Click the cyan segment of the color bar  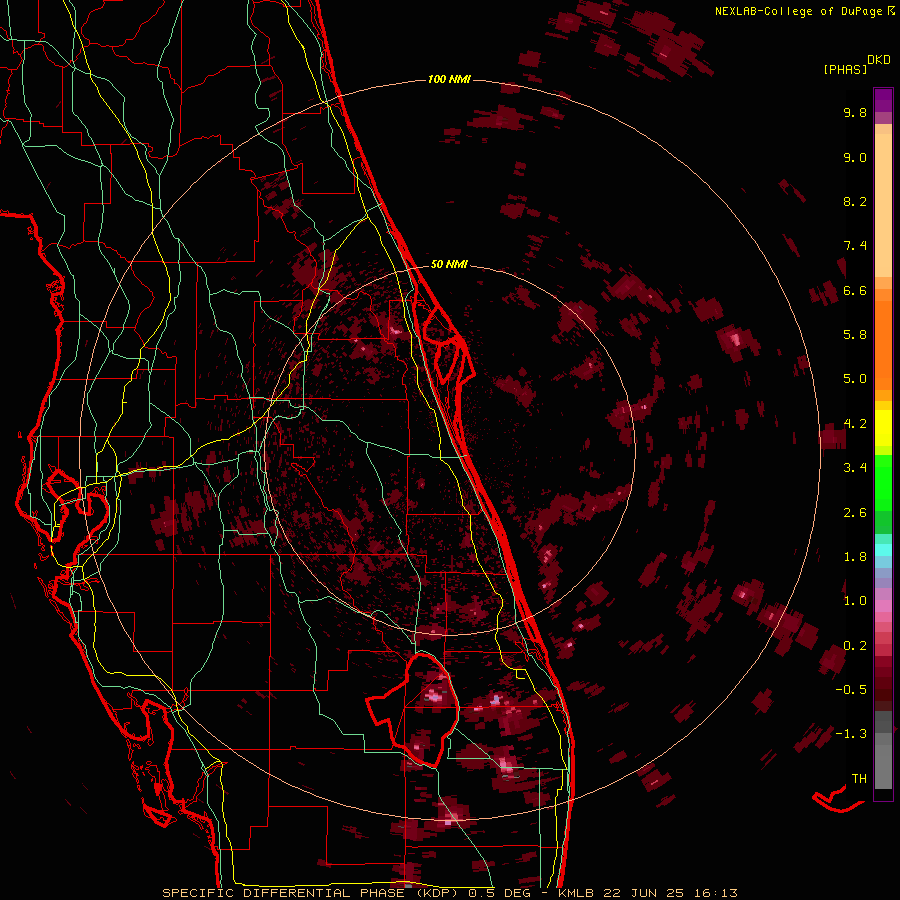883,550
